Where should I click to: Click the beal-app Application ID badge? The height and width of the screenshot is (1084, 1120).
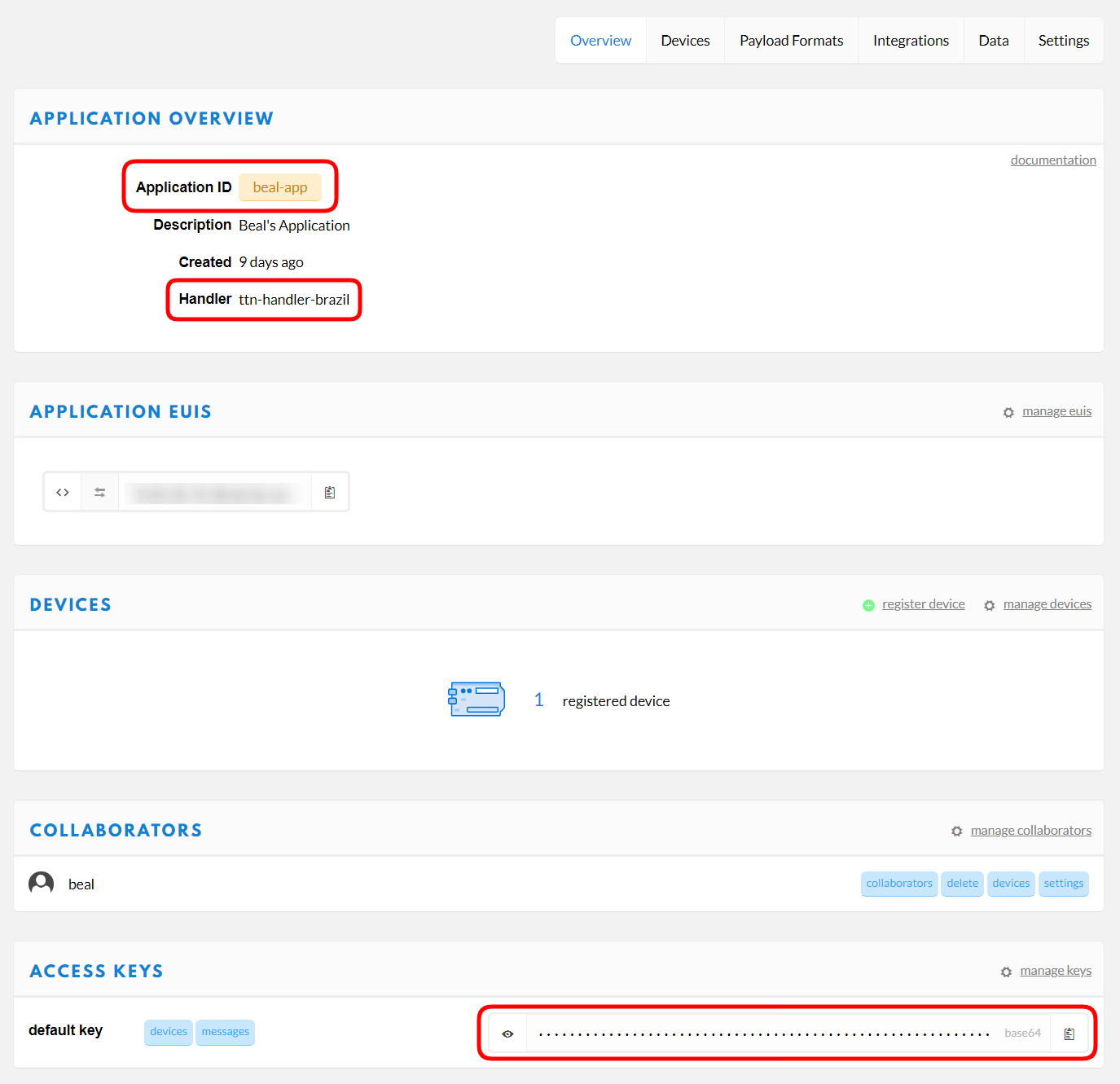(280, 187)
